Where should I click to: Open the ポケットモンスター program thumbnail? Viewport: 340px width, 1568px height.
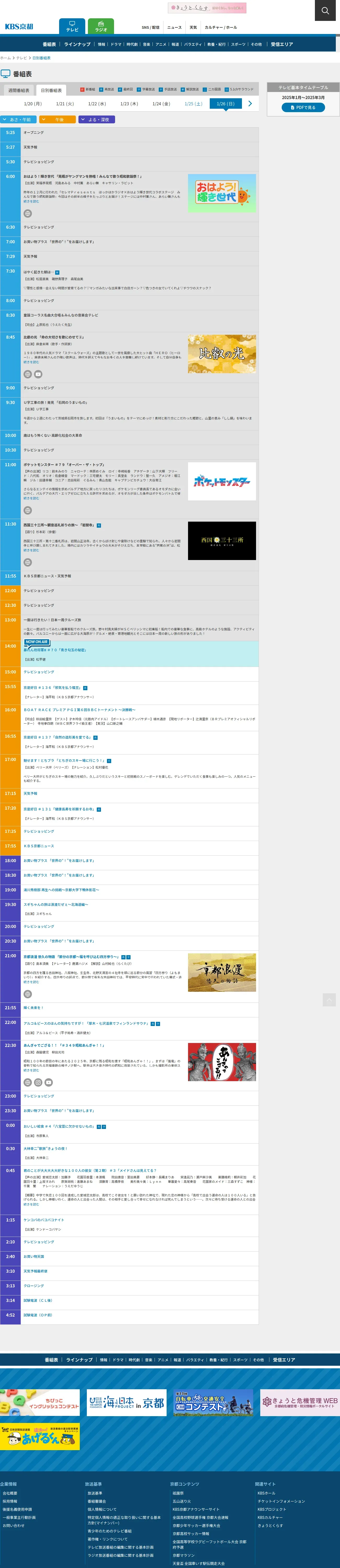coord(222,481)
